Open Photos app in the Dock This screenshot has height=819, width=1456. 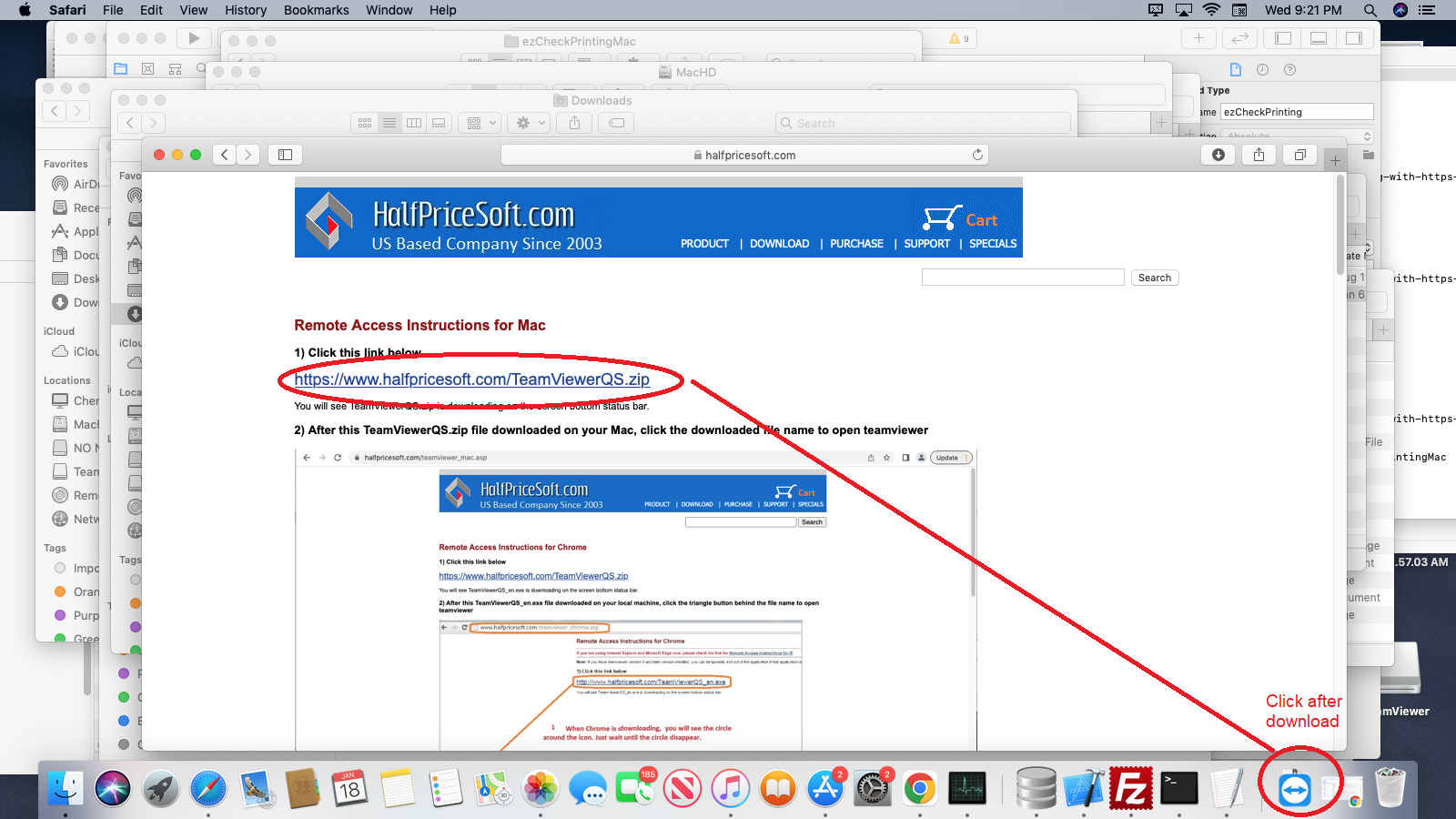click(x=541, y=789)
